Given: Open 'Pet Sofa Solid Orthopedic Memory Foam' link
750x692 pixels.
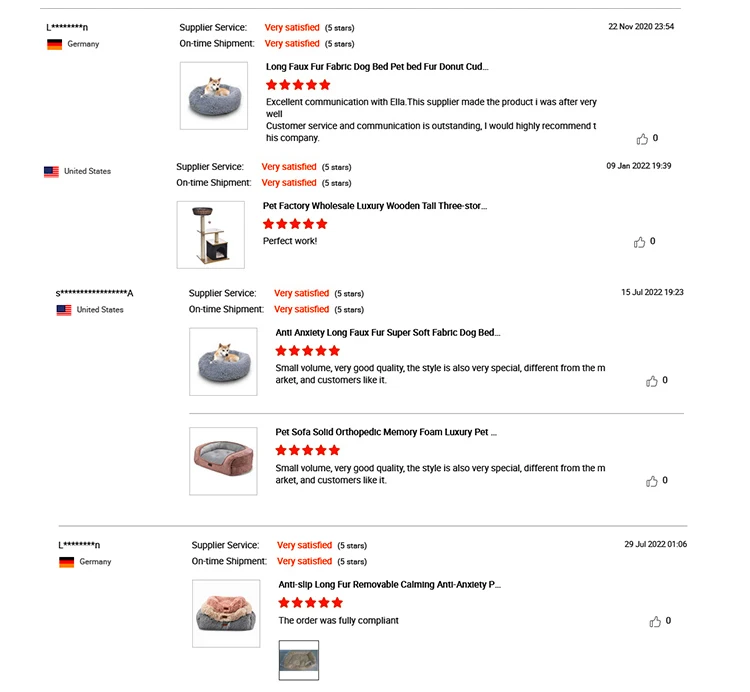Looking at the screenshot, I should [x=386, y=432].
